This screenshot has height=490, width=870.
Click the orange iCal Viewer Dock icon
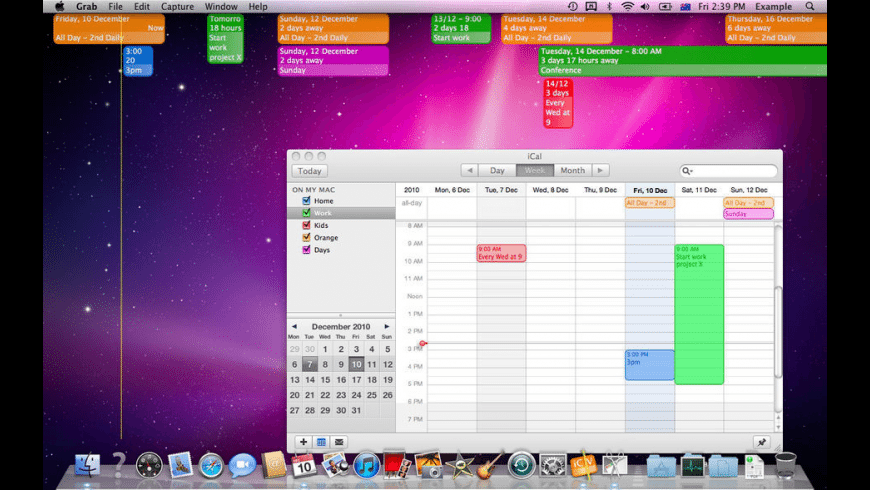coord(583,465)
